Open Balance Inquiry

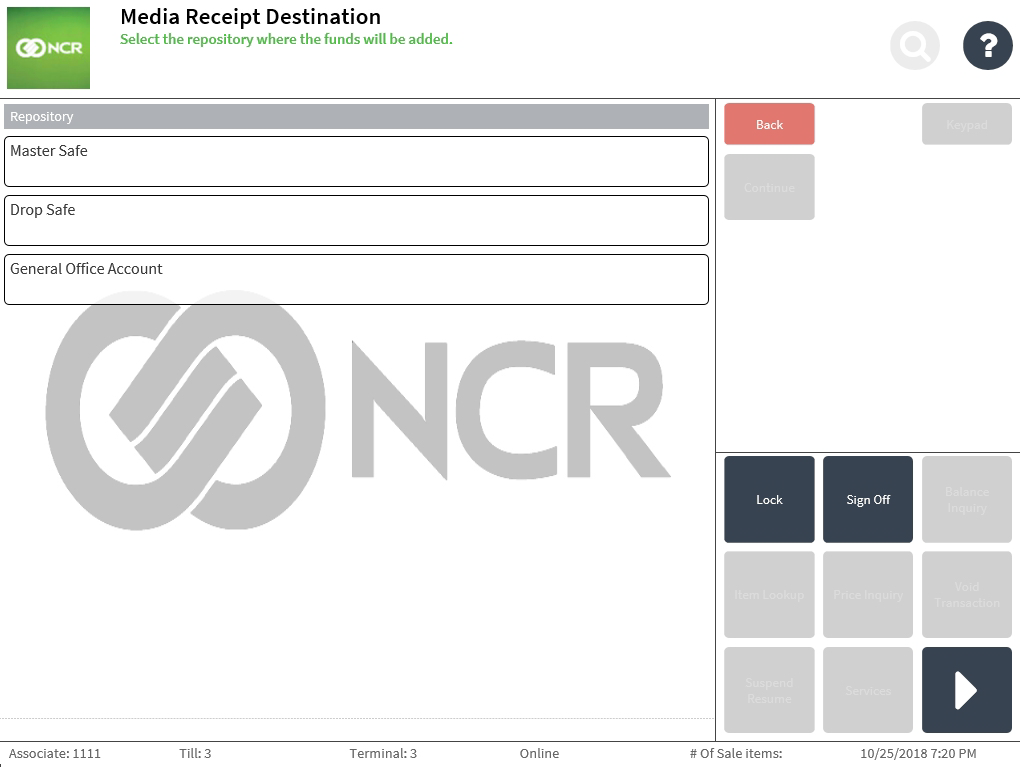coord(966,499)
